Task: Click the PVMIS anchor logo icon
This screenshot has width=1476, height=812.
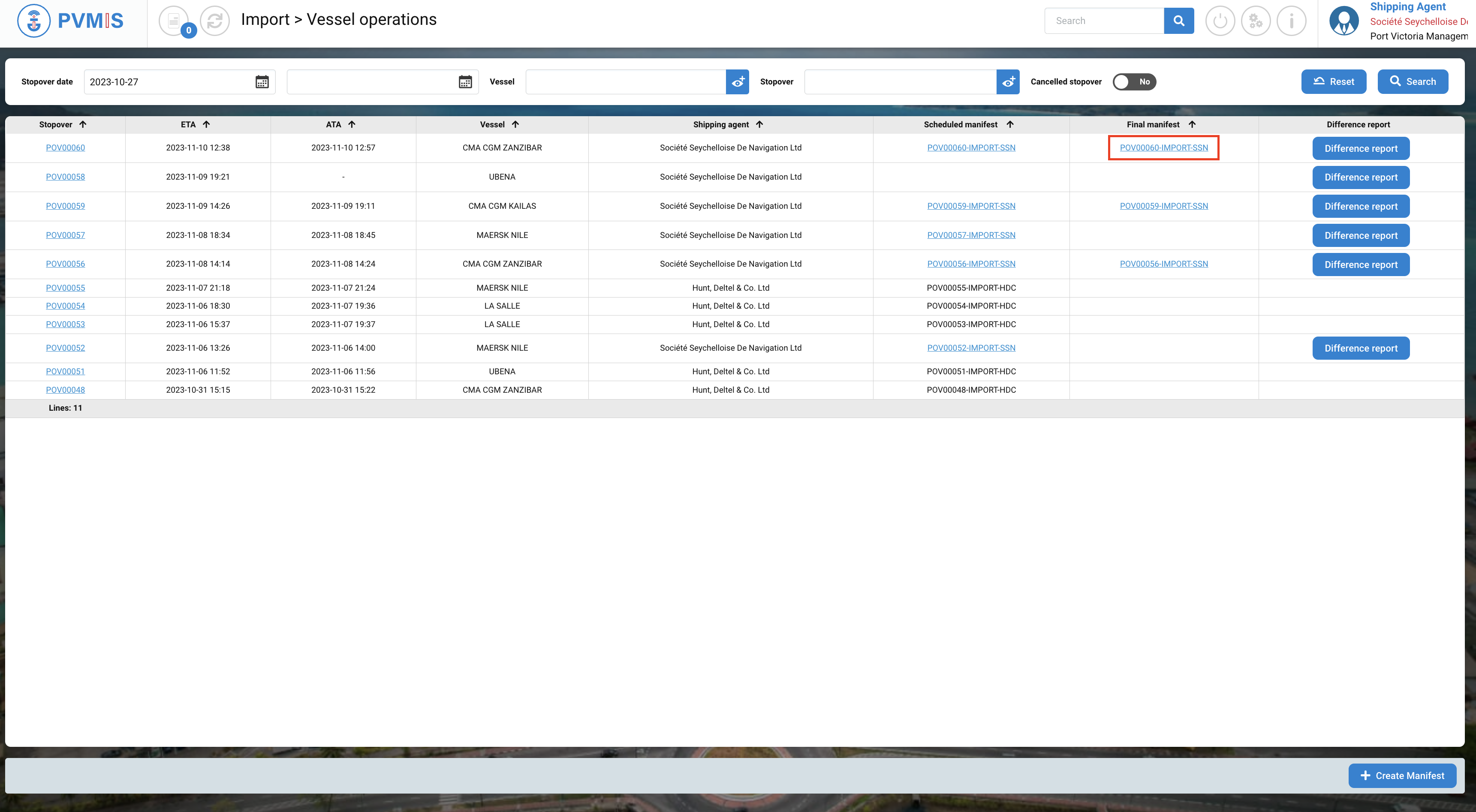Action: (x=34, y=21)
